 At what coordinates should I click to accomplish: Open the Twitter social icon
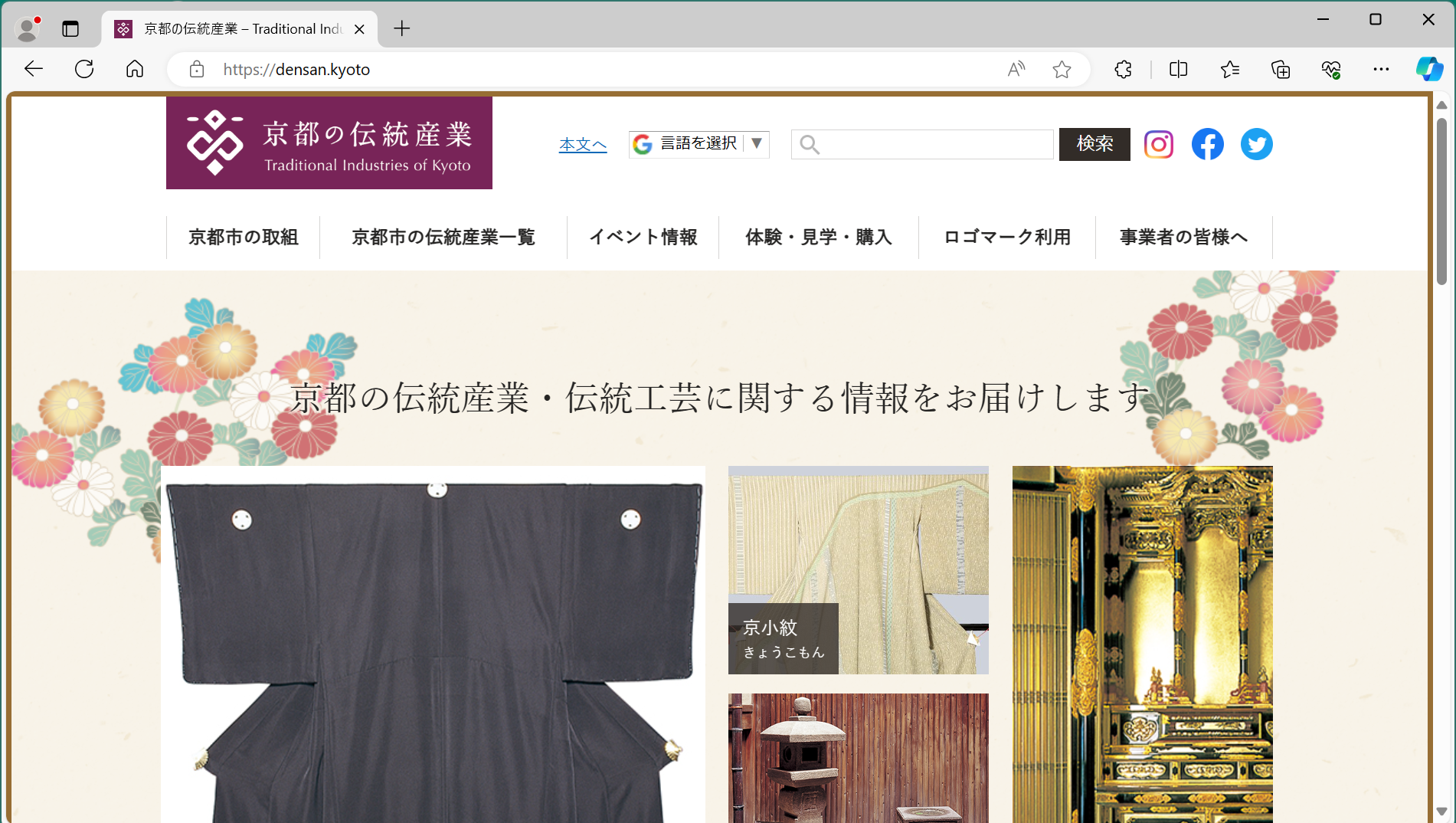coord(1256,144)
